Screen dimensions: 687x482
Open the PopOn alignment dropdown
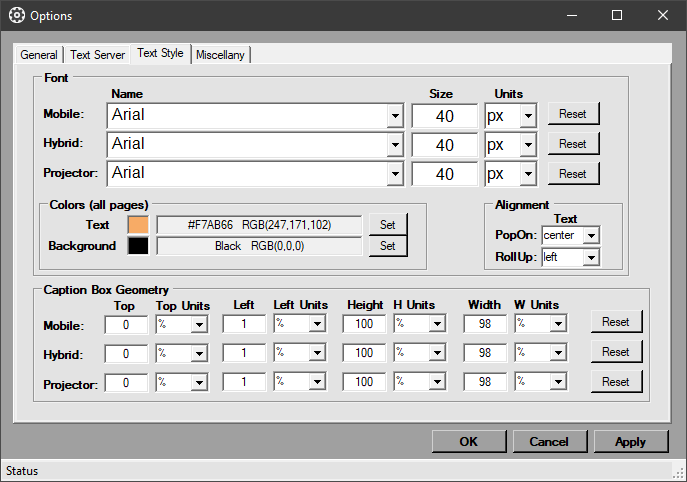tap(591, 235)
